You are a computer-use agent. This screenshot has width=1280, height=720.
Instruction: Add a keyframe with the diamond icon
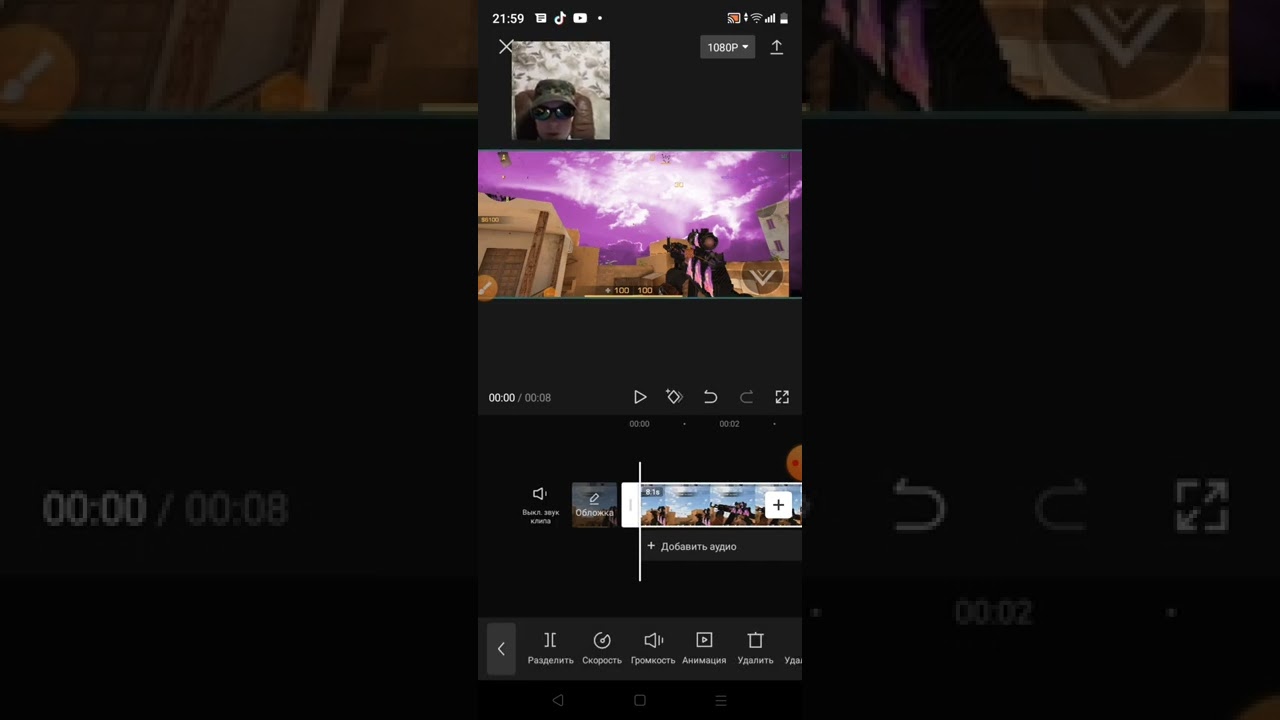click(x=674, y=397)
